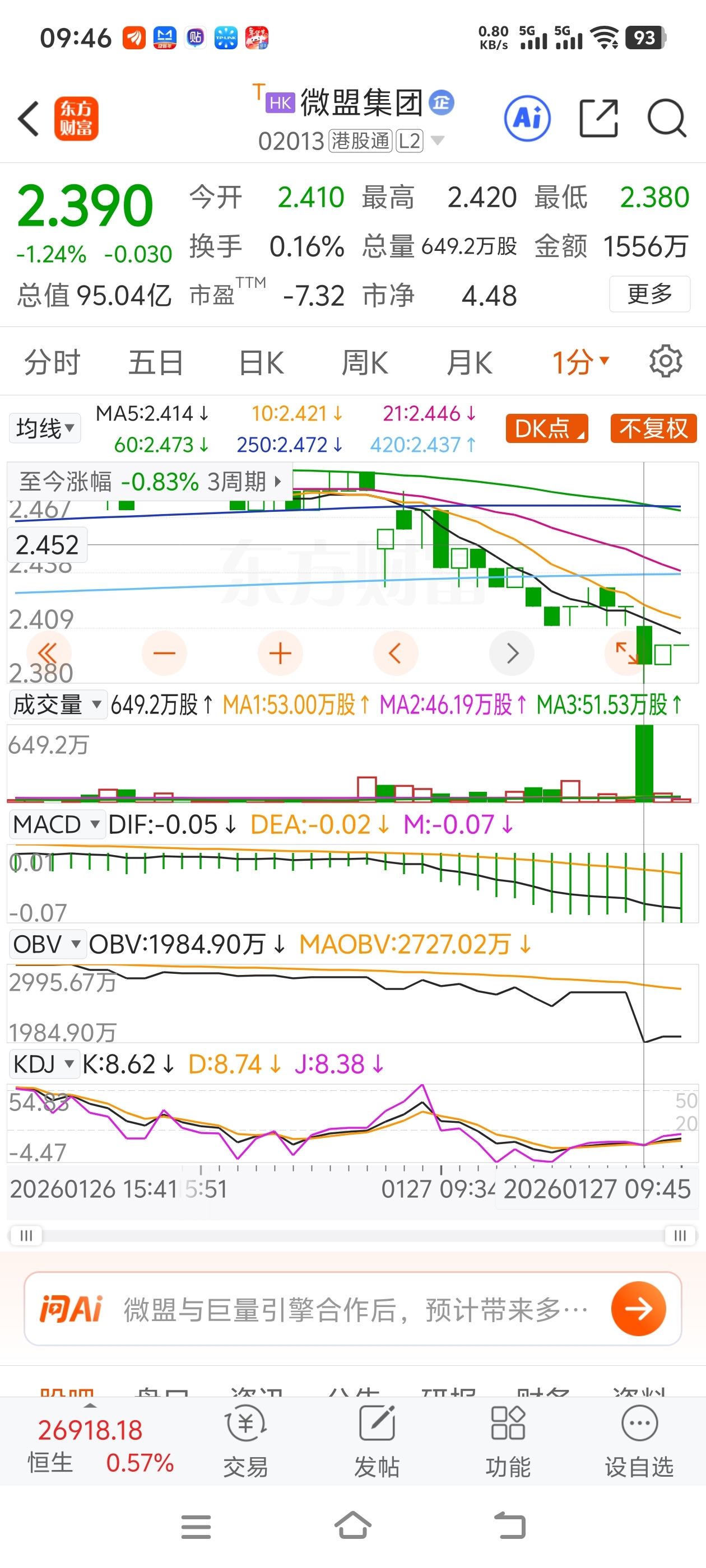Open the 1分 period dropdown

tap(580, 362)
